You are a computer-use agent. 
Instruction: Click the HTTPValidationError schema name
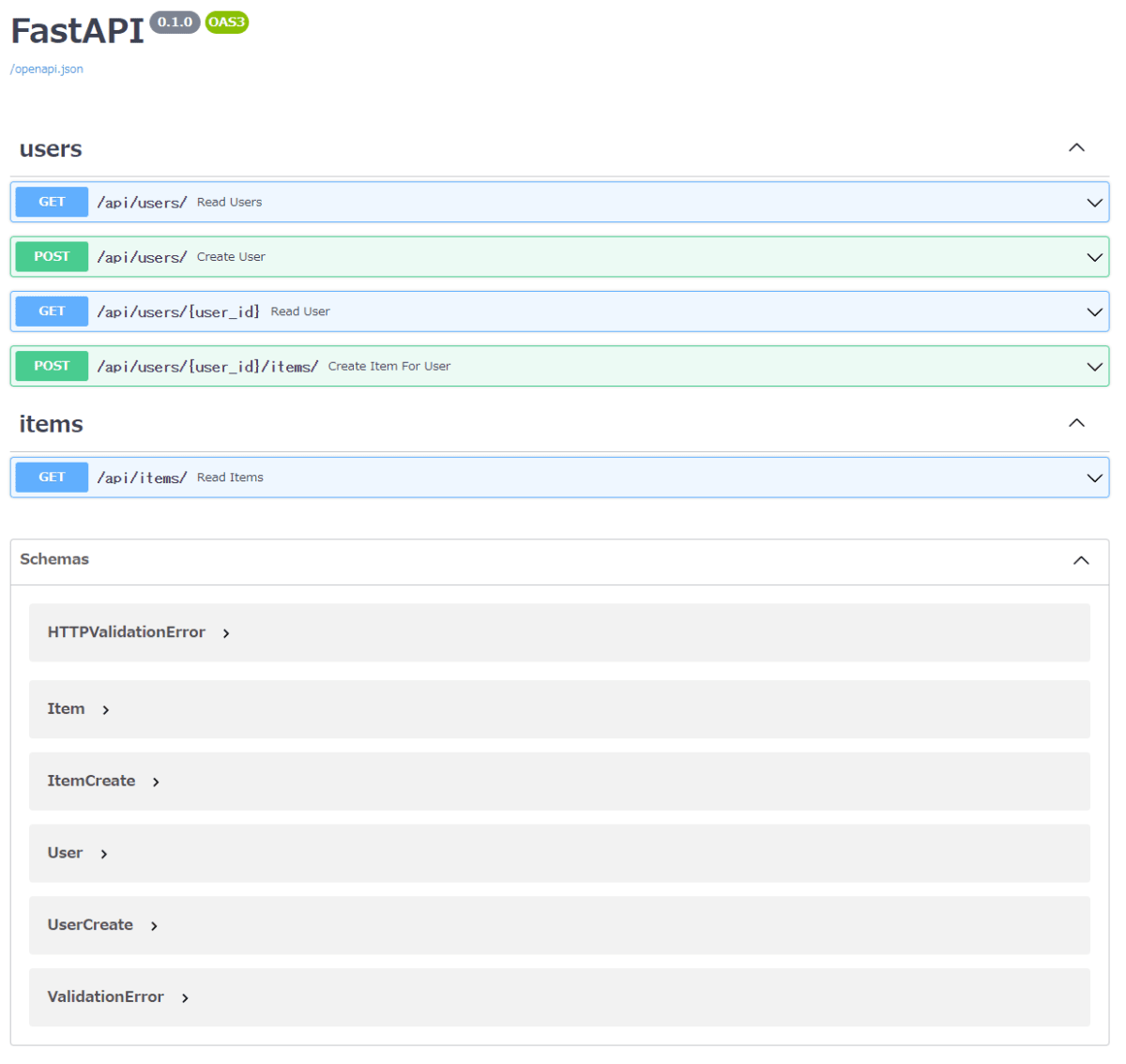tap(127, 632)
